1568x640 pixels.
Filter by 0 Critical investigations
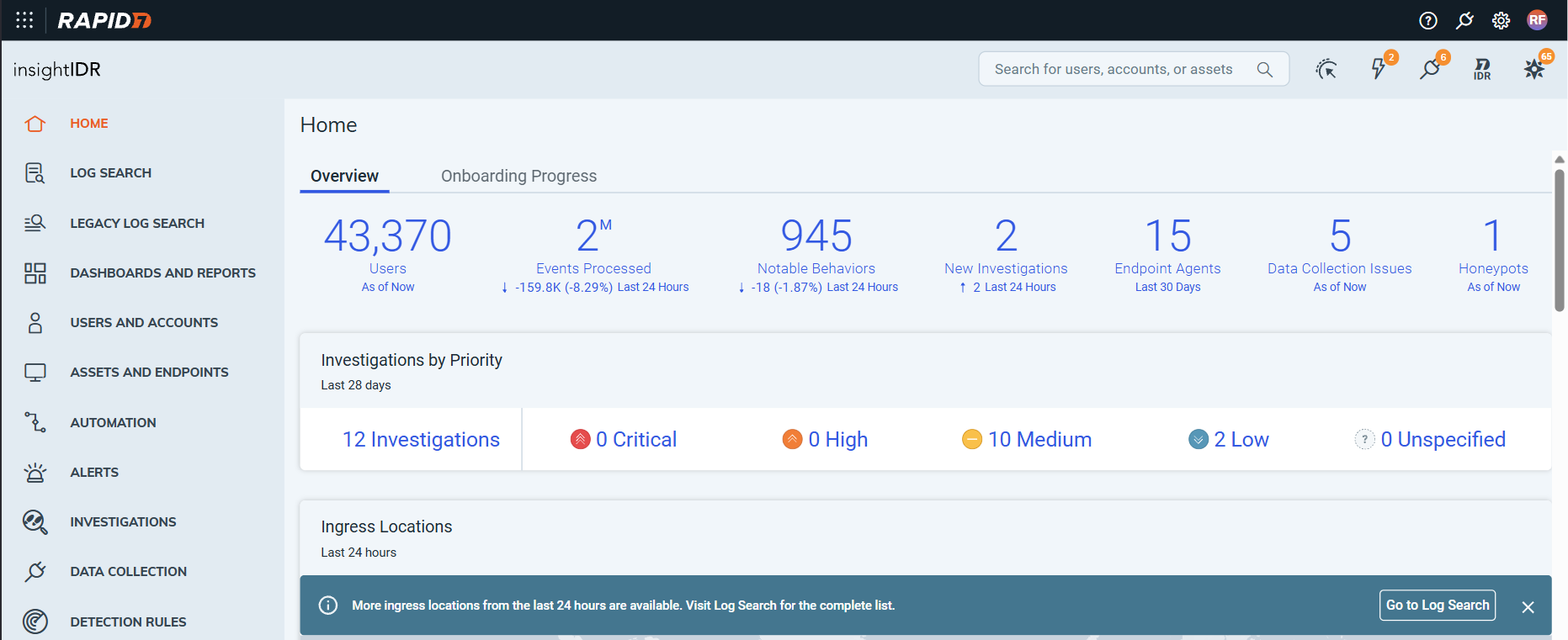624,440
